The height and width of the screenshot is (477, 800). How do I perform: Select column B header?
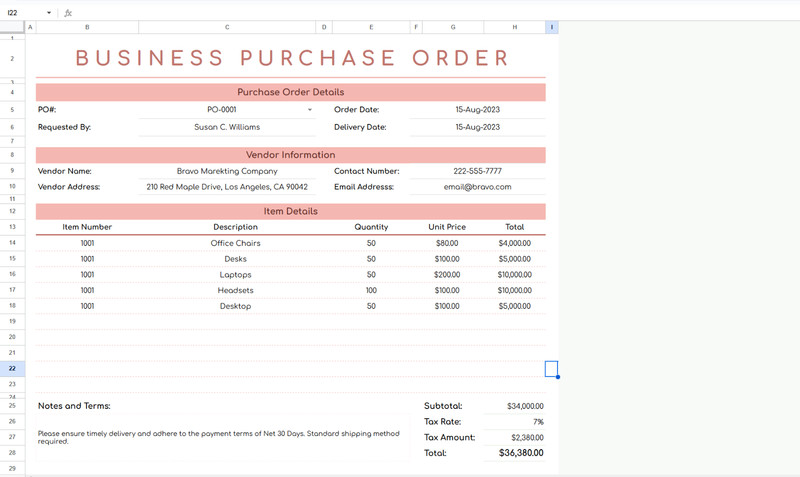click(x=87, y=27)
